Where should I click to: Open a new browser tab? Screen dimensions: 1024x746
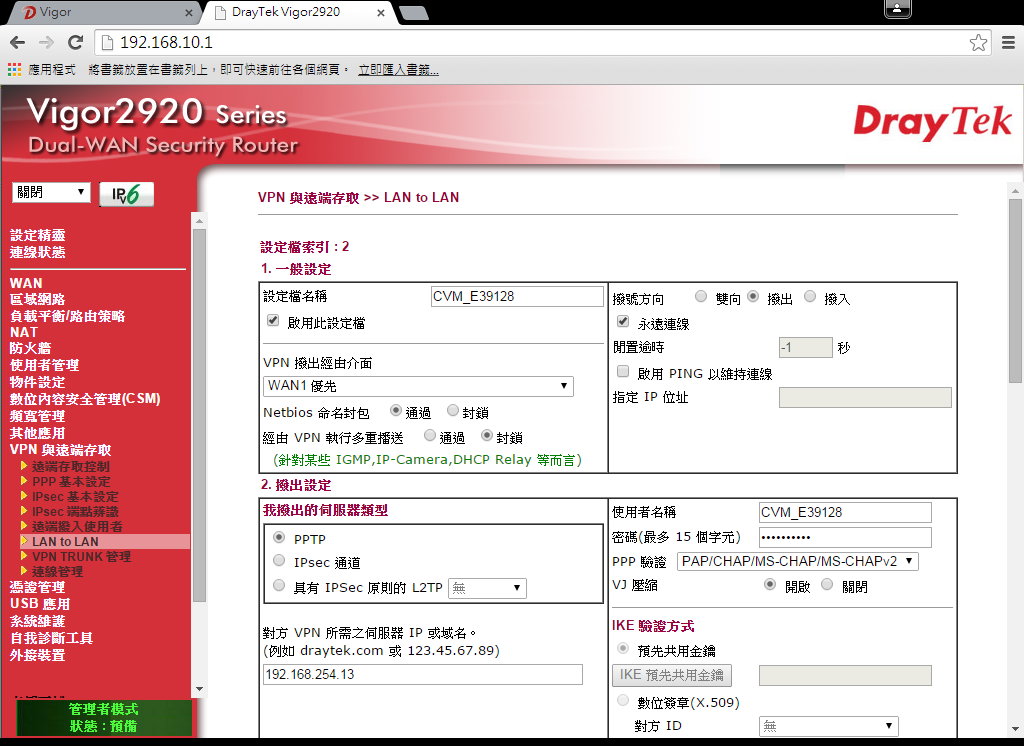pos(413,13)
